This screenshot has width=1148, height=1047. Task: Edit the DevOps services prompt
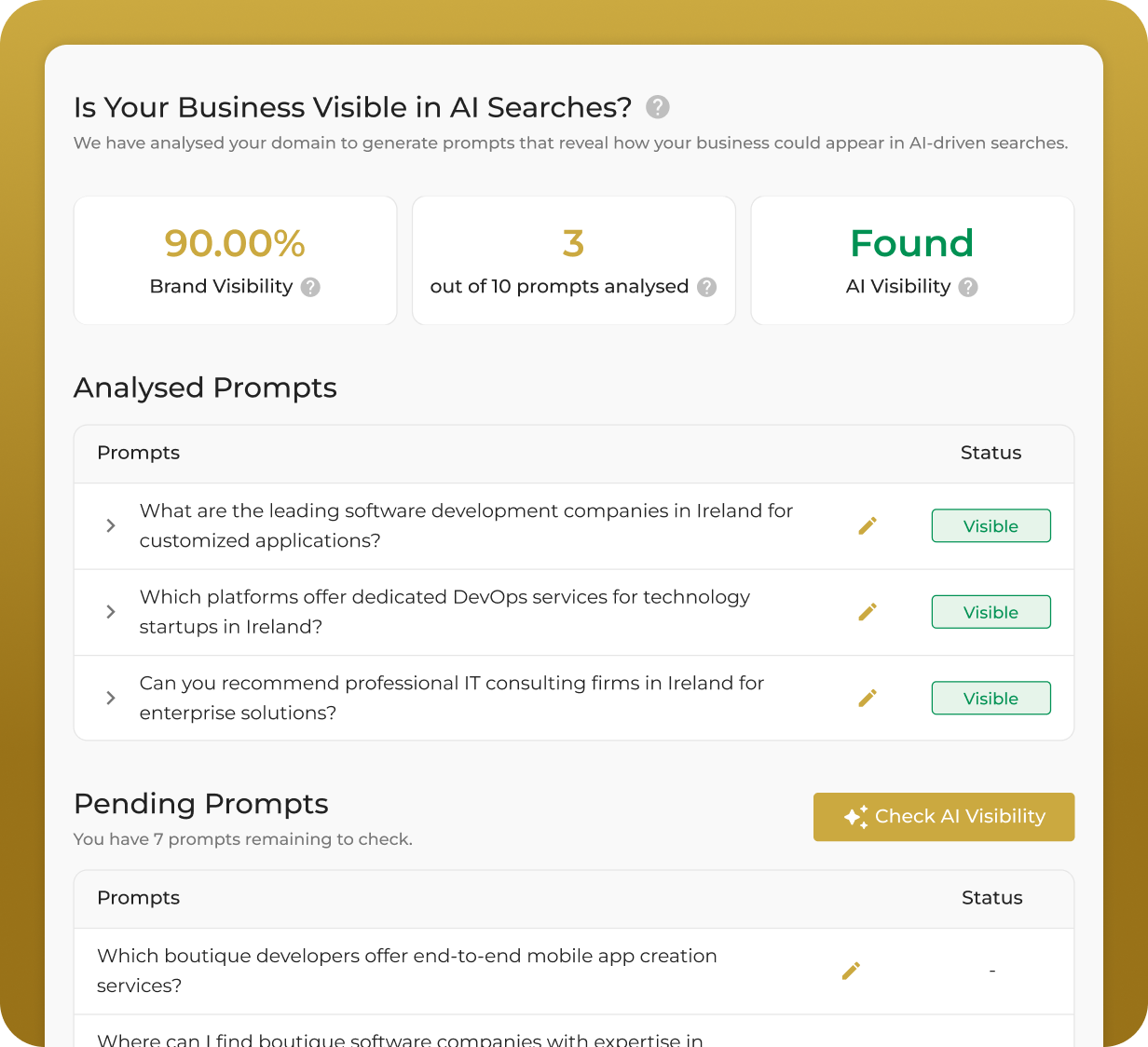tap(867, 612)
